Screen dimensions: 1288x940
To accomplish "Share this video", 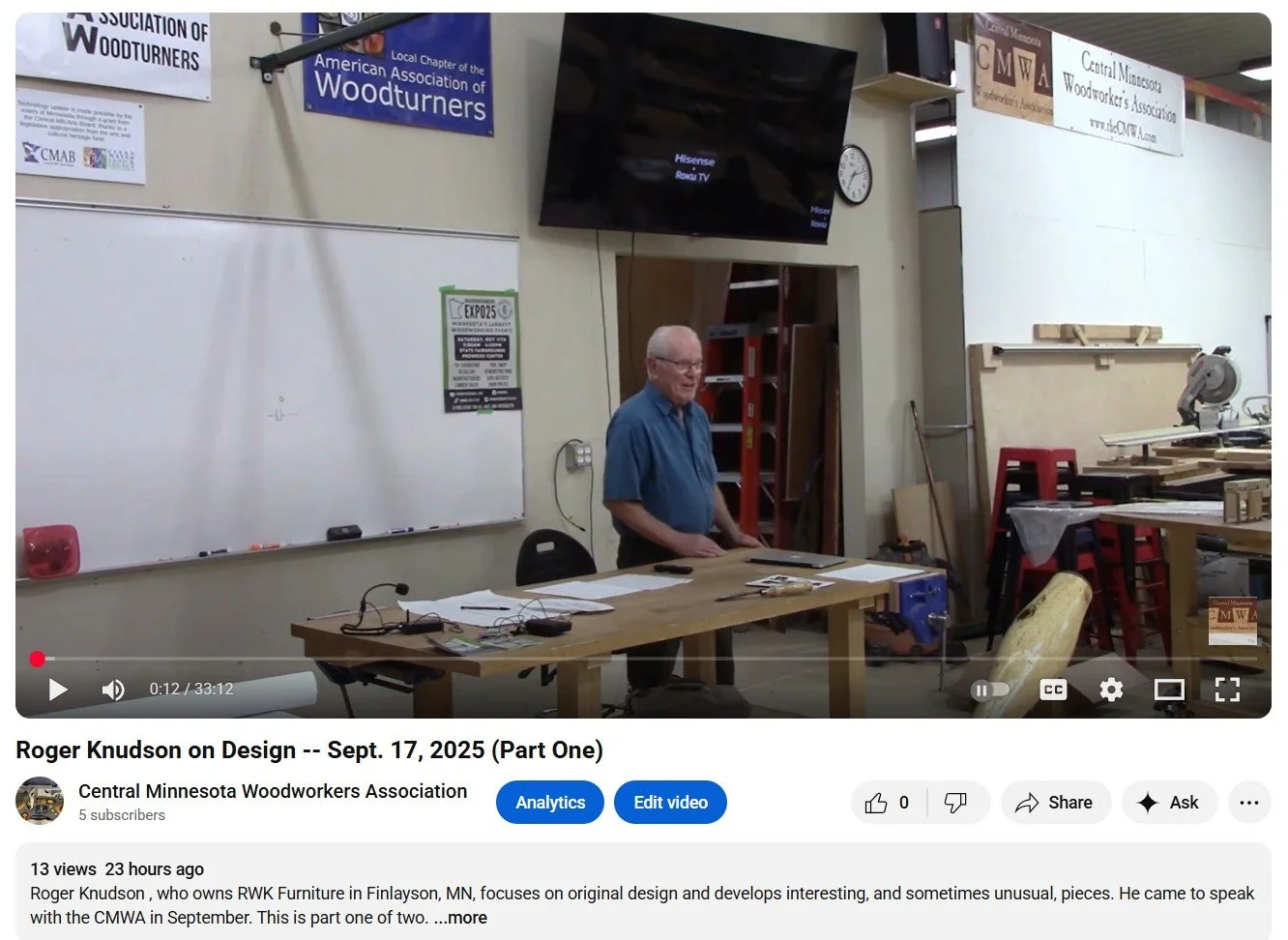I will [x=1054, y=803].
